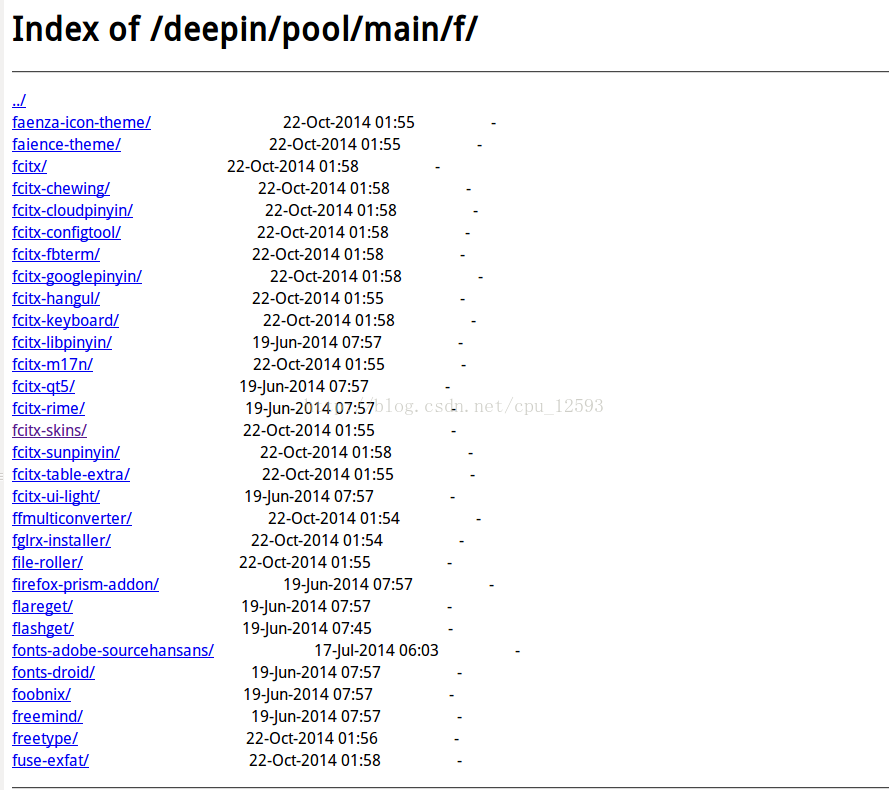Image resolution: width=889 pixels, height=790 pixels.
Task: Open the faience-theme/ directory link
Action: (x=66, y=145)
